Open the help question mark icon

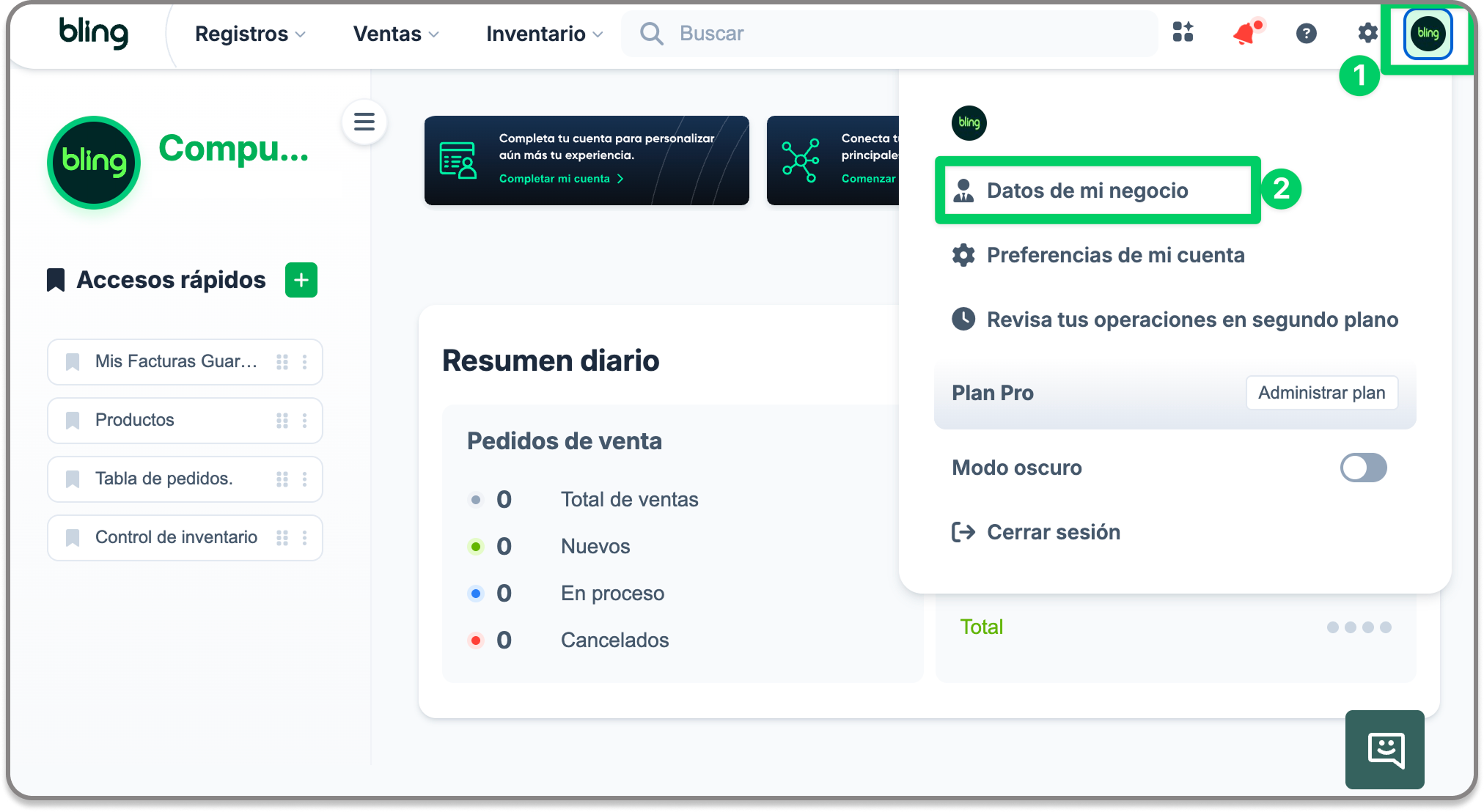click(1306, 33)
